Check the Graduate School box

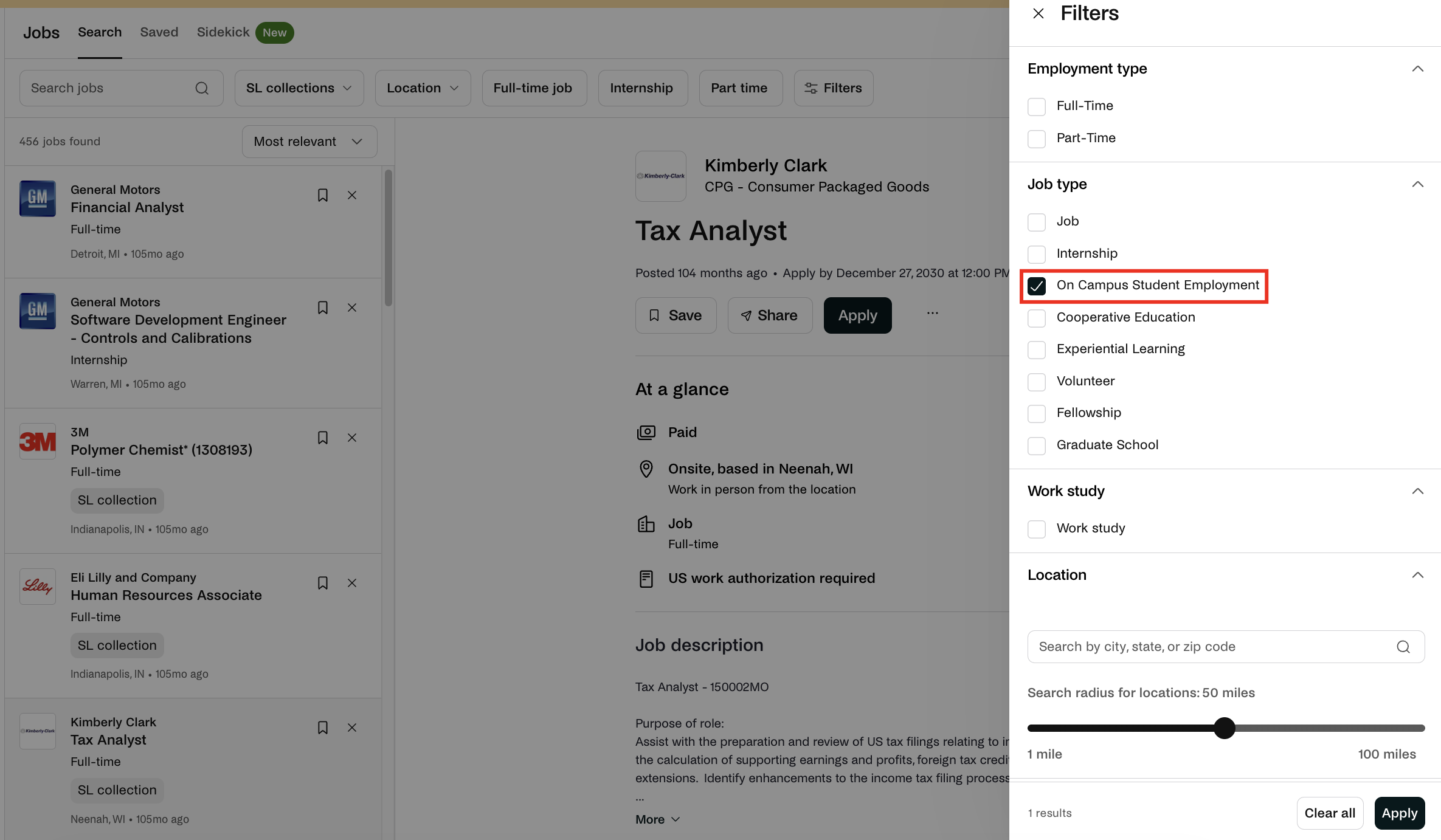click(1037, 446)
